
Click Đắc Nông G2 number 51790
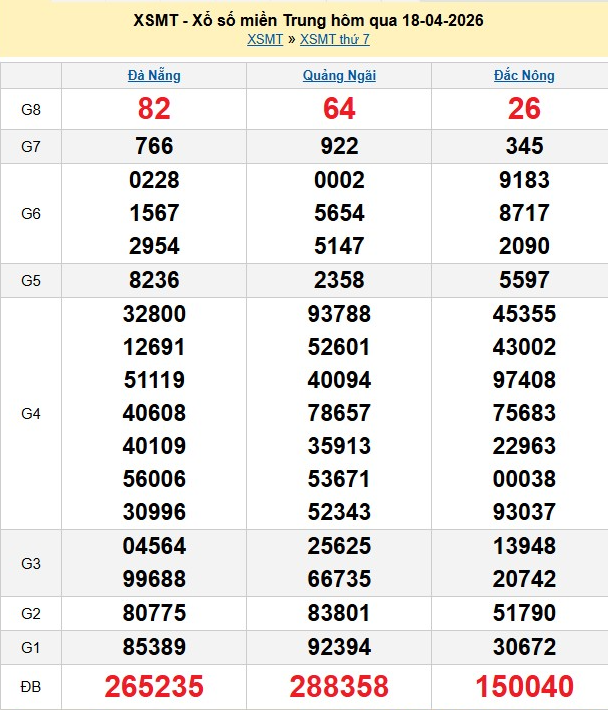pyautogui.click(x=524, y=612)
